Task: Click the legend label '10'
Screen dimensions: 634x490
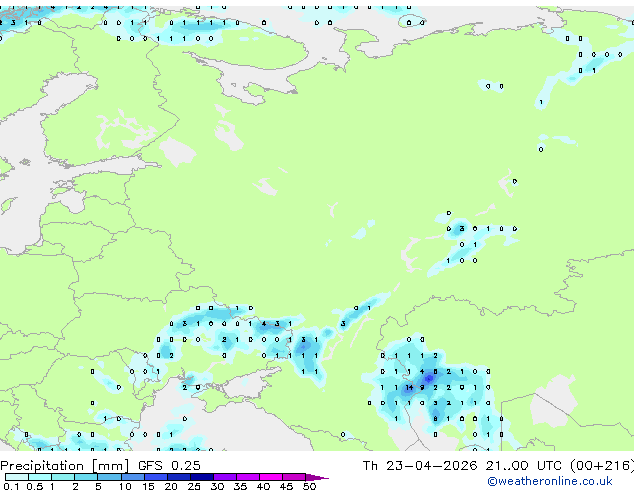Action: coord(125,486)
